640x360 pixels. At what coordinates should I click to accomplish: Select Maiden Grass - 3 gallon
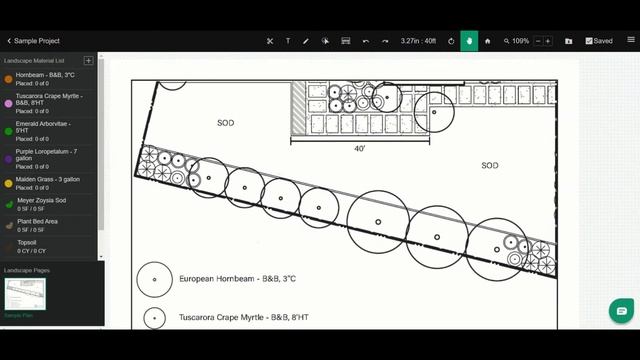(49, 183)
